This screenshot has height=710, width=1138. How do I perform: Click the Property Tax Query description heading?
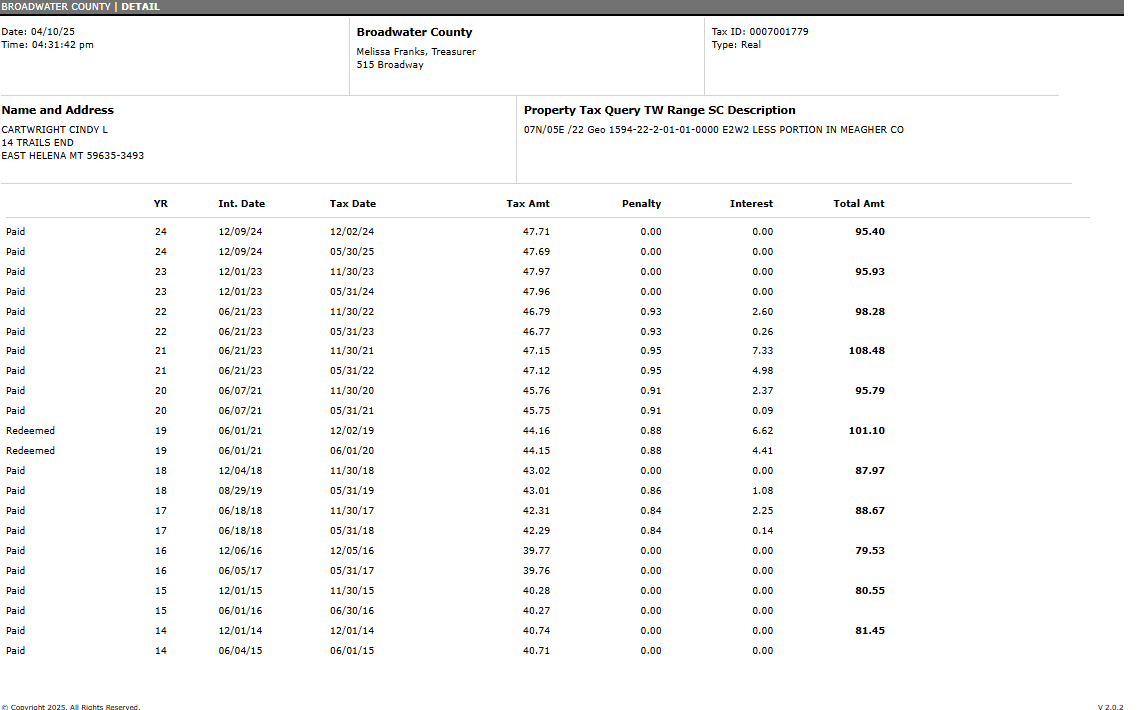click(x=659, y=110)
